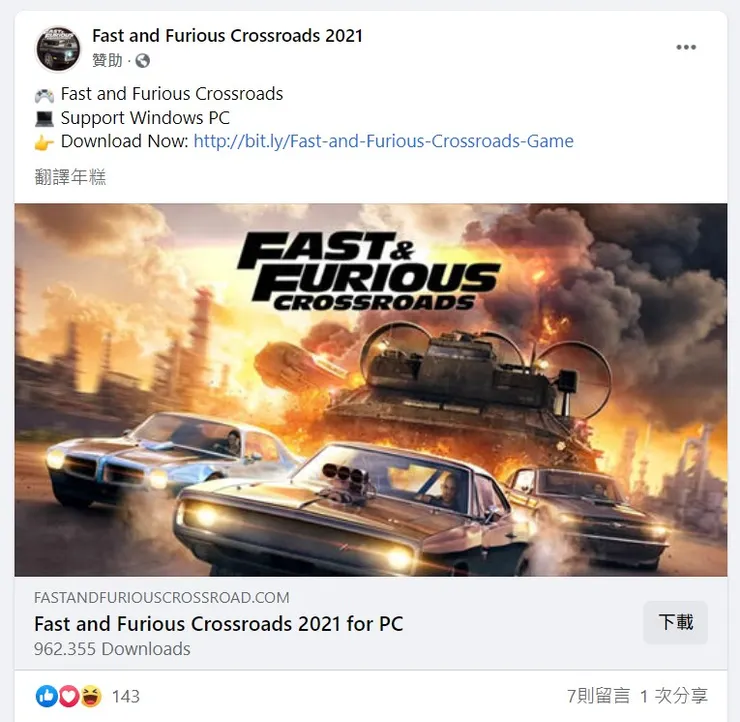Open the Fast & Furious Crossroads ad image
Screen dimensions: 740x722
click(370, 390)
